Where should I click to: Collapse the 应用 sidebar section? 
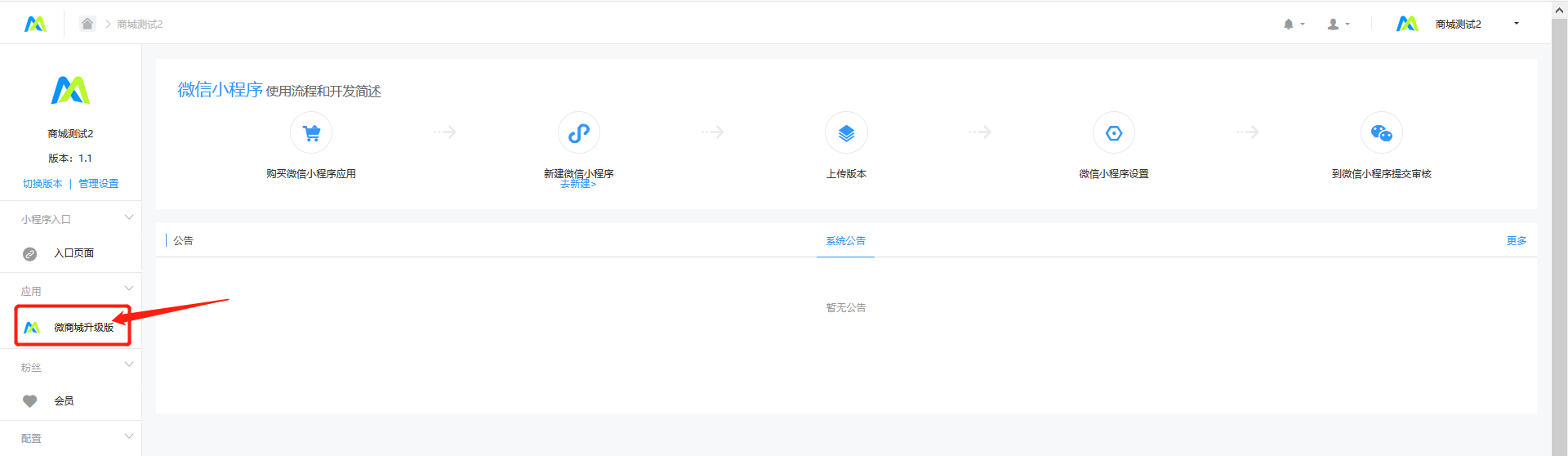coord(129,288)
